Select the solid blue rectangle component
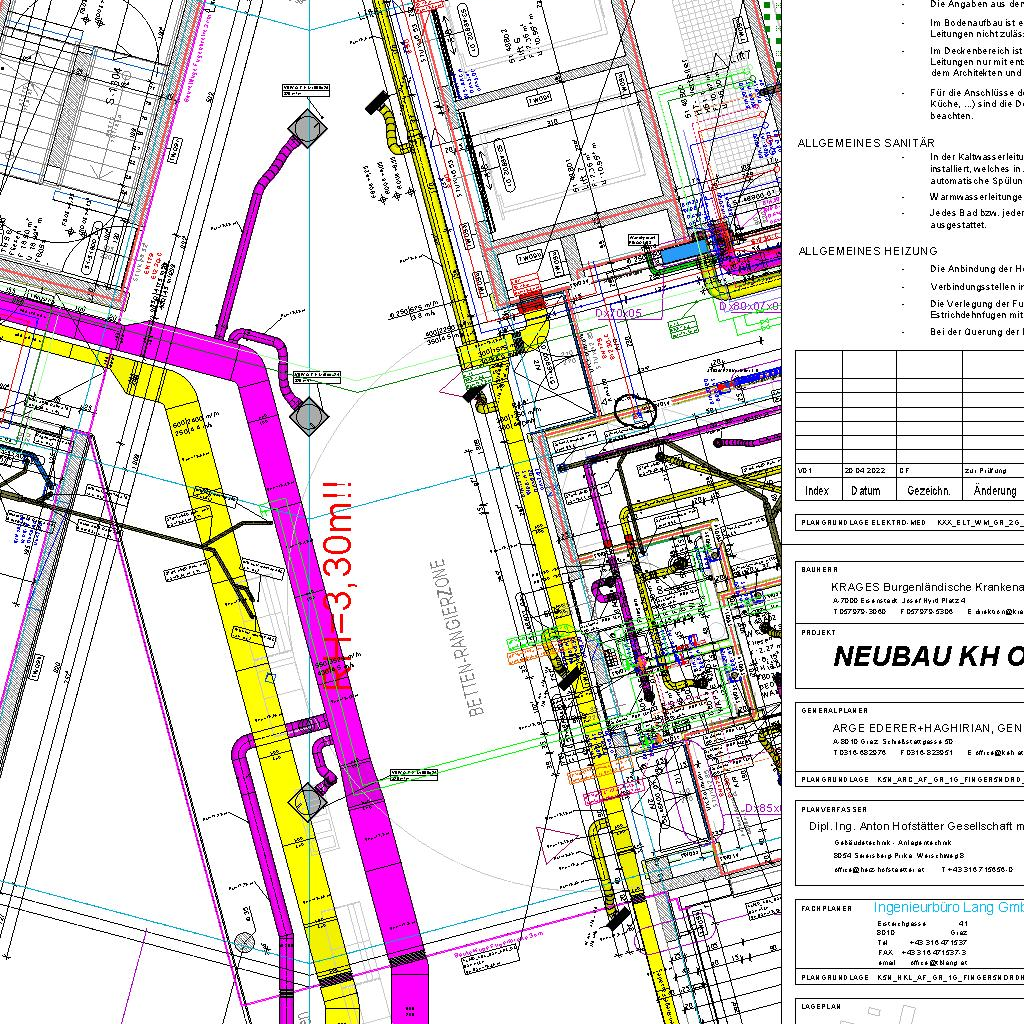 [682, 256]
